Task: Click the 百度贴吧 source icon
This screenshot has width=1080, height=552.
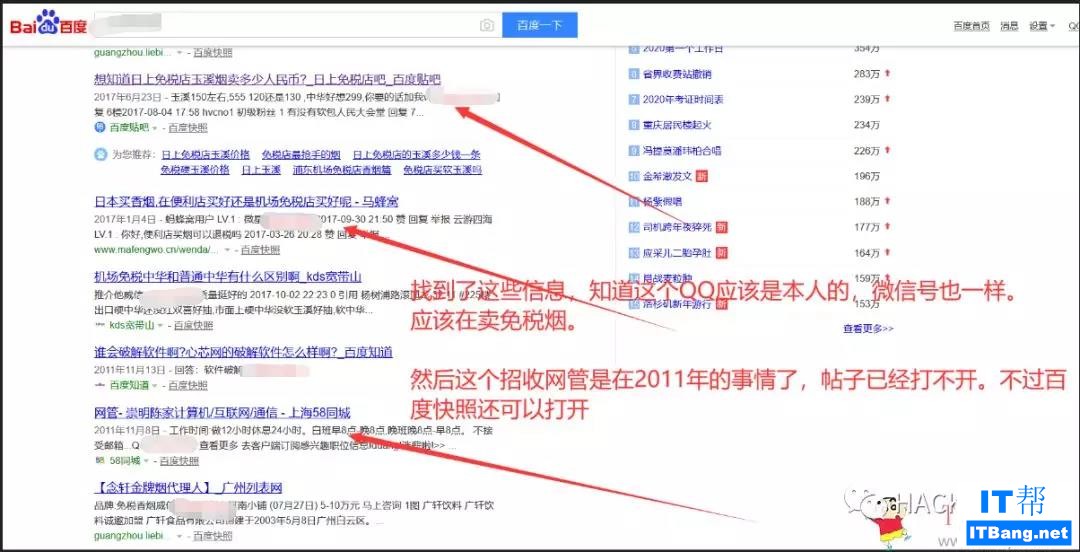Action: click(x=99, y=127)
